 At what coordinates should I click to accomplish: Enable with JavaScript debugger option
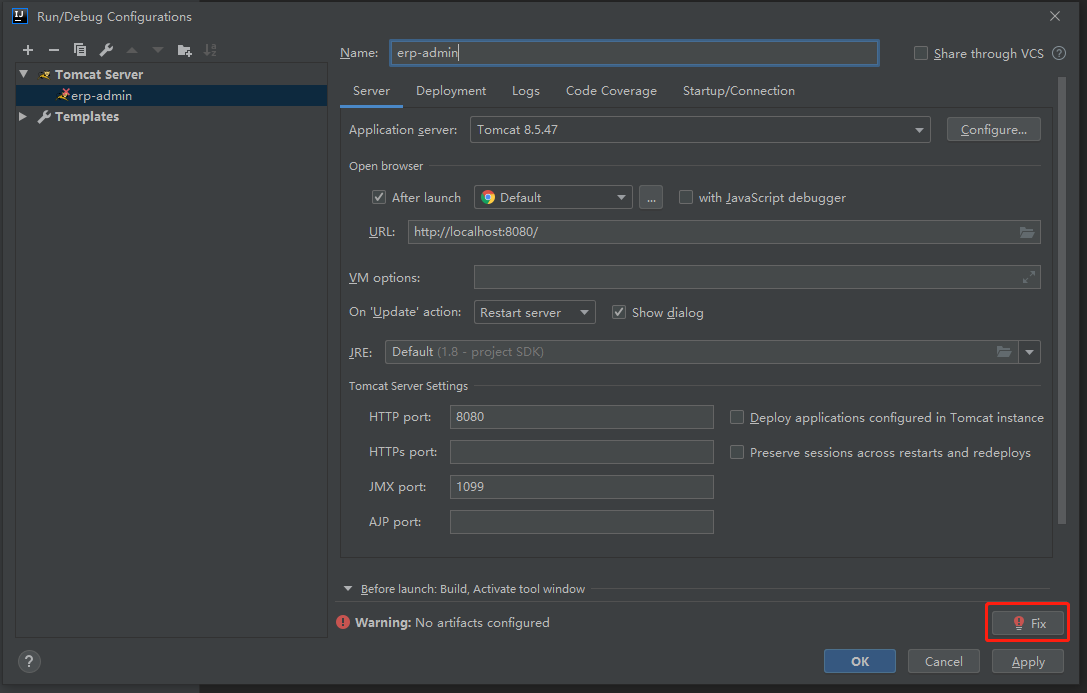(x=686, y=198)
